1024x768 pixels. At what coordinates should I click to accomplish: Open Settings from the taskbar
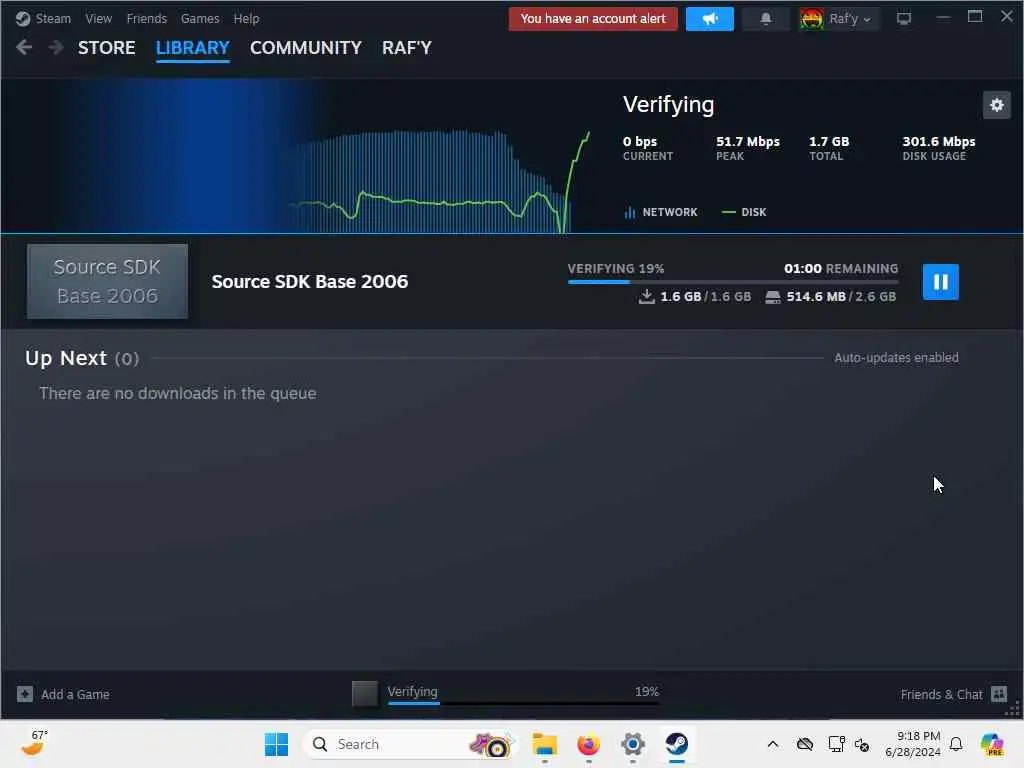pyautogui.click(x=633, y=744)
